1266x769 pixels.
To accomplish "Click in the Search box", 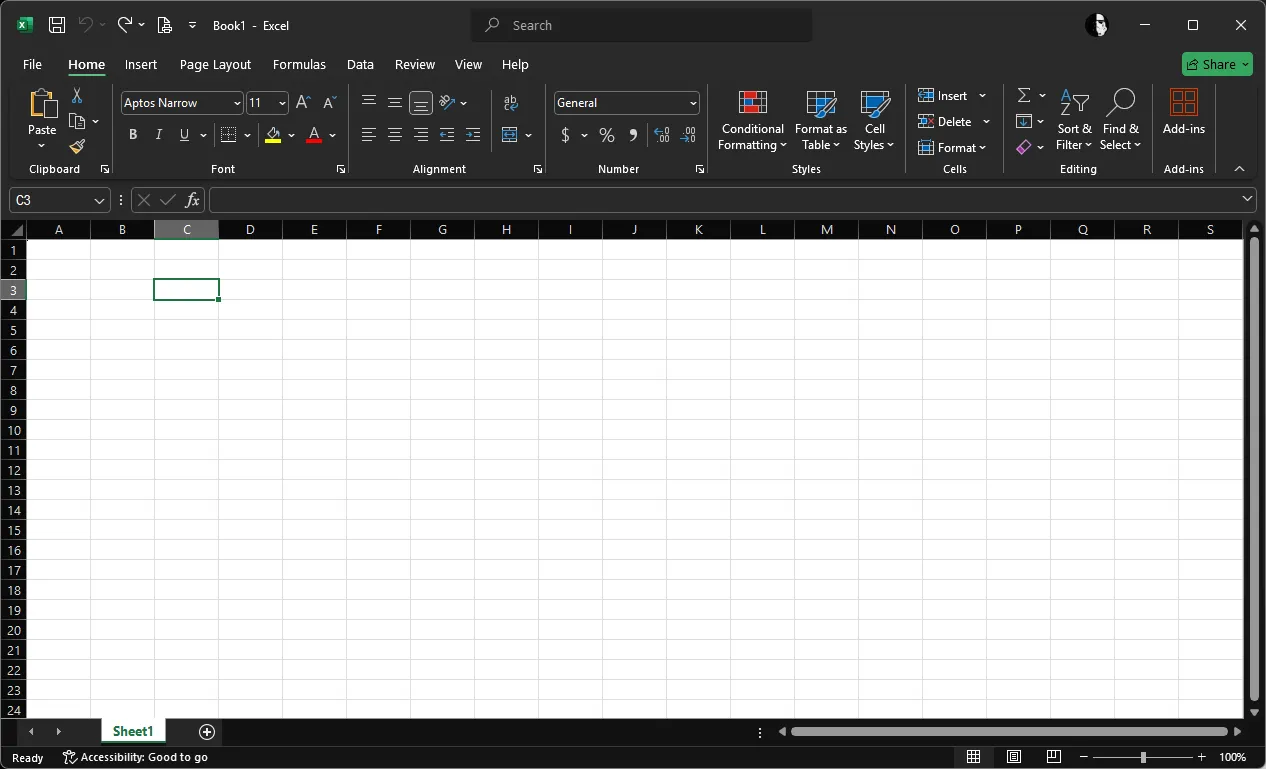I will pos(641,25).
